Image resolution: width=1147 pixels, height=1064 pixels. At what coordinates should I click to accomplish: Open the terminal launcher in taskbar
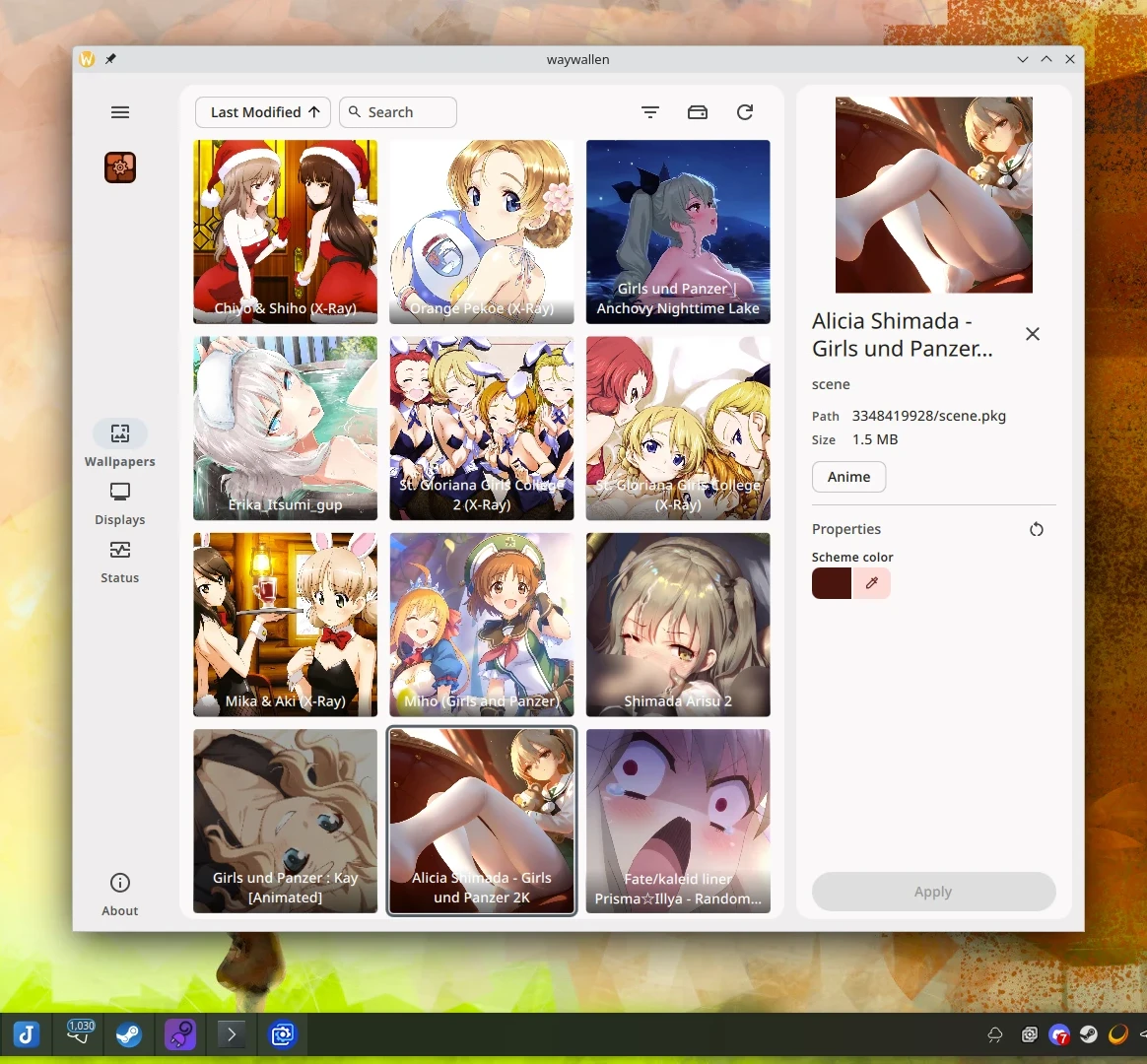(x=232, y=1034)
